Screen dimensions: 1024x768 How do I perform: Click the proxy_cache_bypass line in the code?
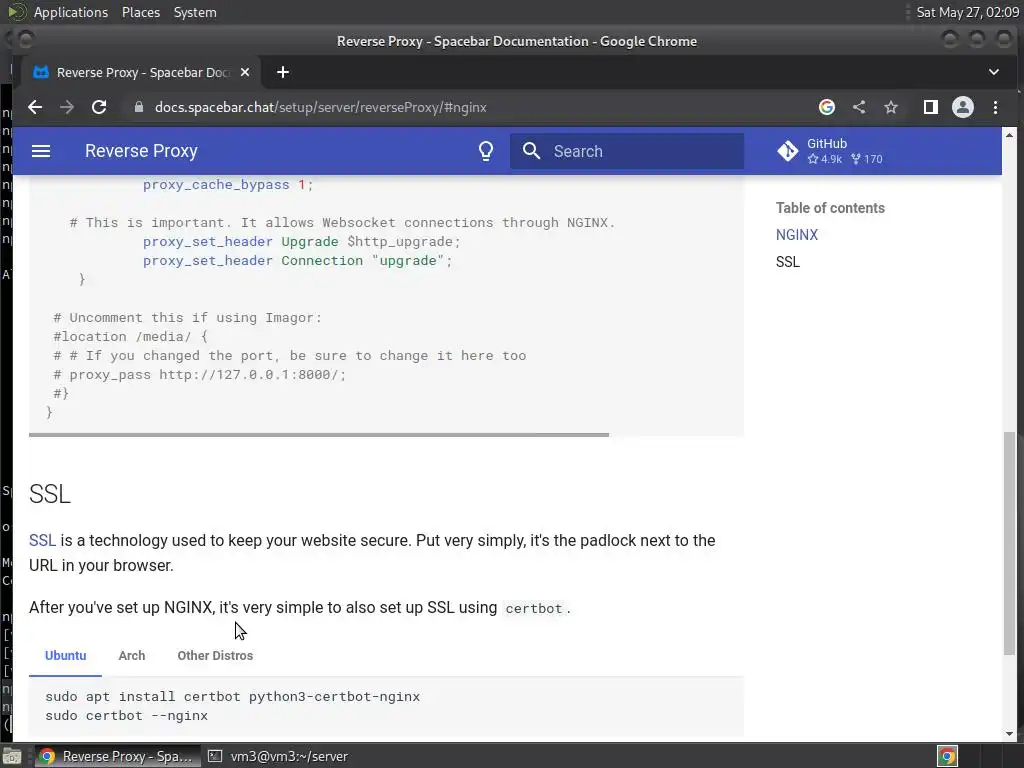[228, 185]
